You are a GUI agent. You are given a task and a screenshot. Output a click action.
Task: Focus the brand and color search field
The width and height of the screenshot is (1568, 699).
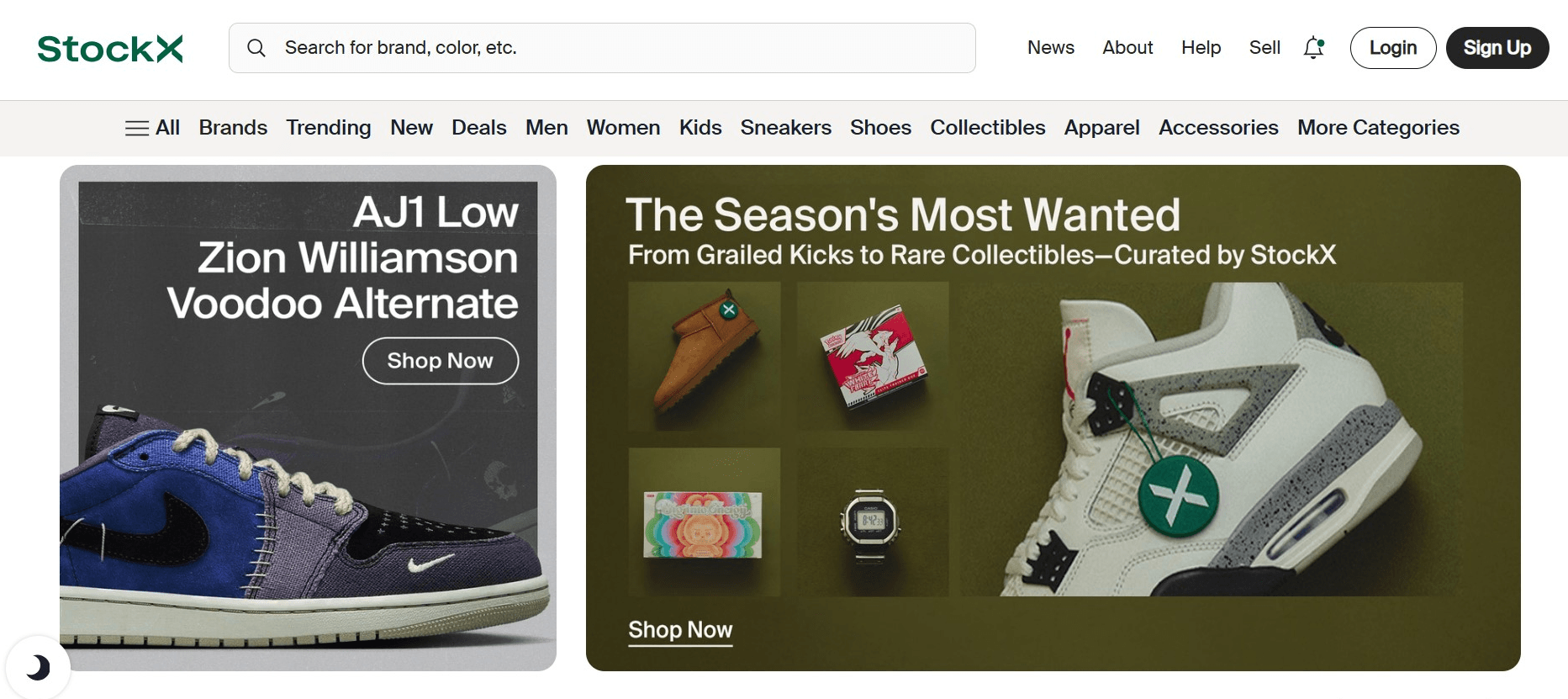point(622,48)
